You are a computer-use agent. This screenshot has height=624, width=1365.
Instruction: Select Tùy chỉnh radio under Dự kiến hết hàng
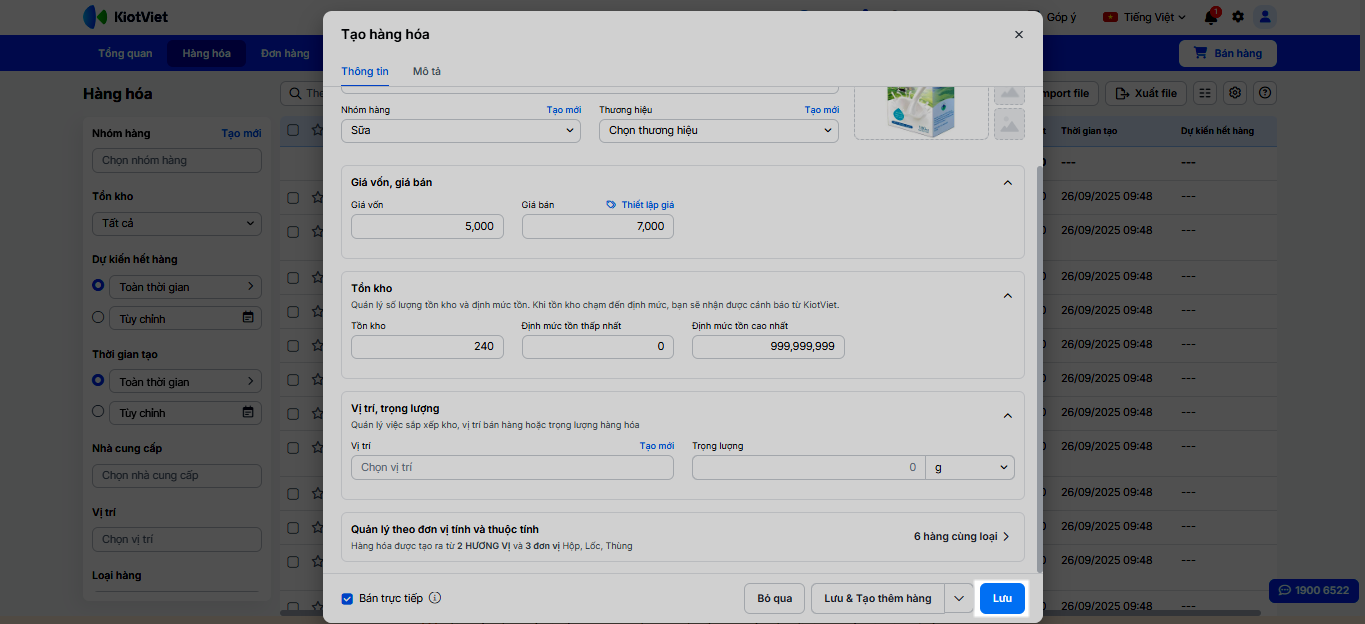point(98,317)
